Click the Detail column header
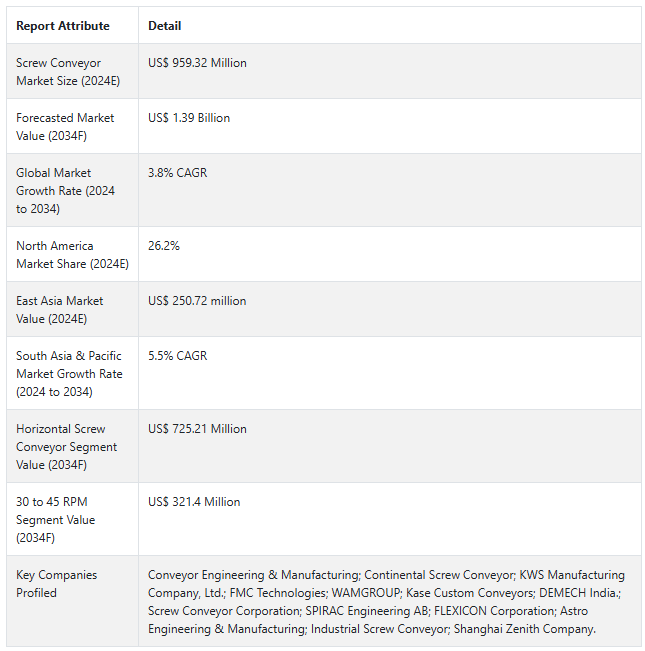This screenshot has width=645, height=651. pyautogui.click(x=165, y=26)
